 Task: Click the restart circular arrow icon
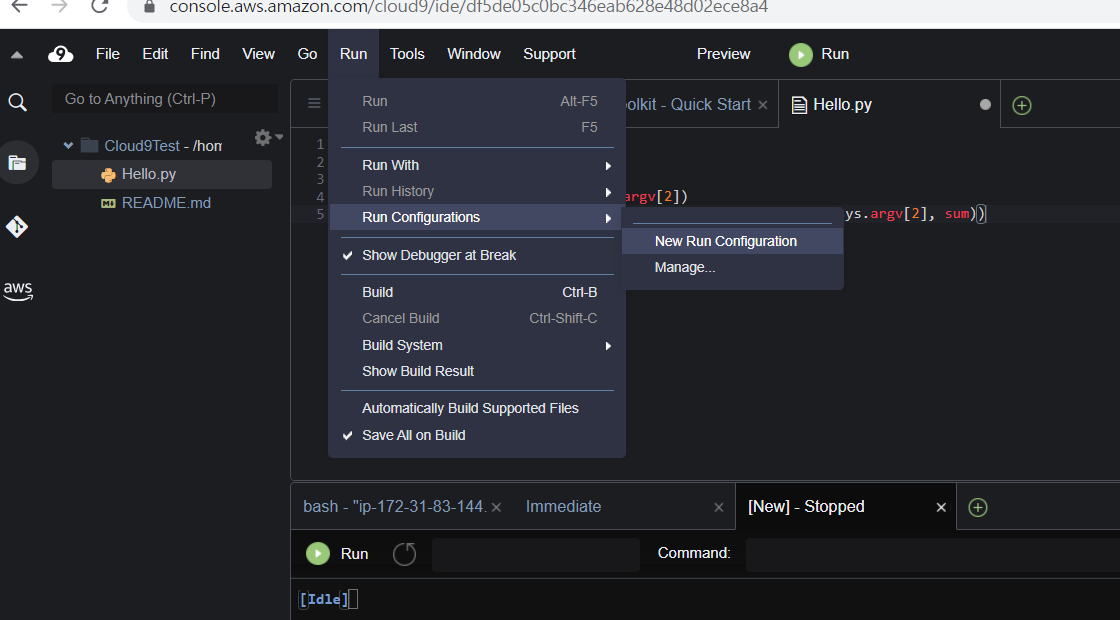(x=404, y=554)
